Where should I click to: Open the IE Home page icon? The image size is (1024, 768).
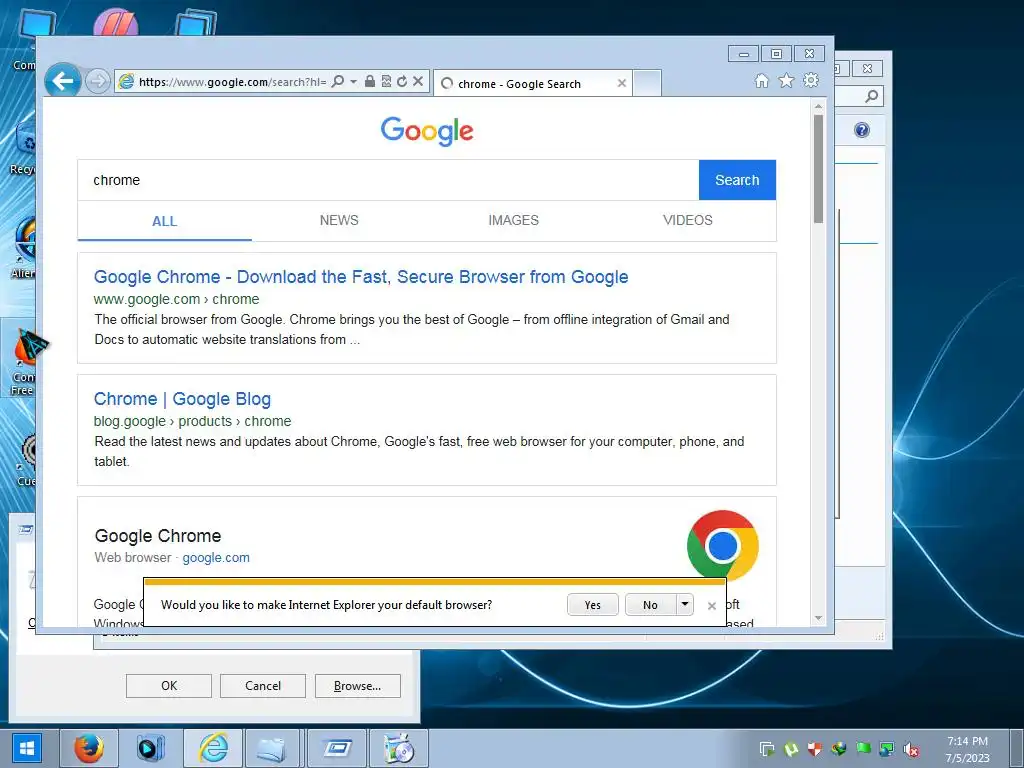pyautogui.click(x=761, y=80)
